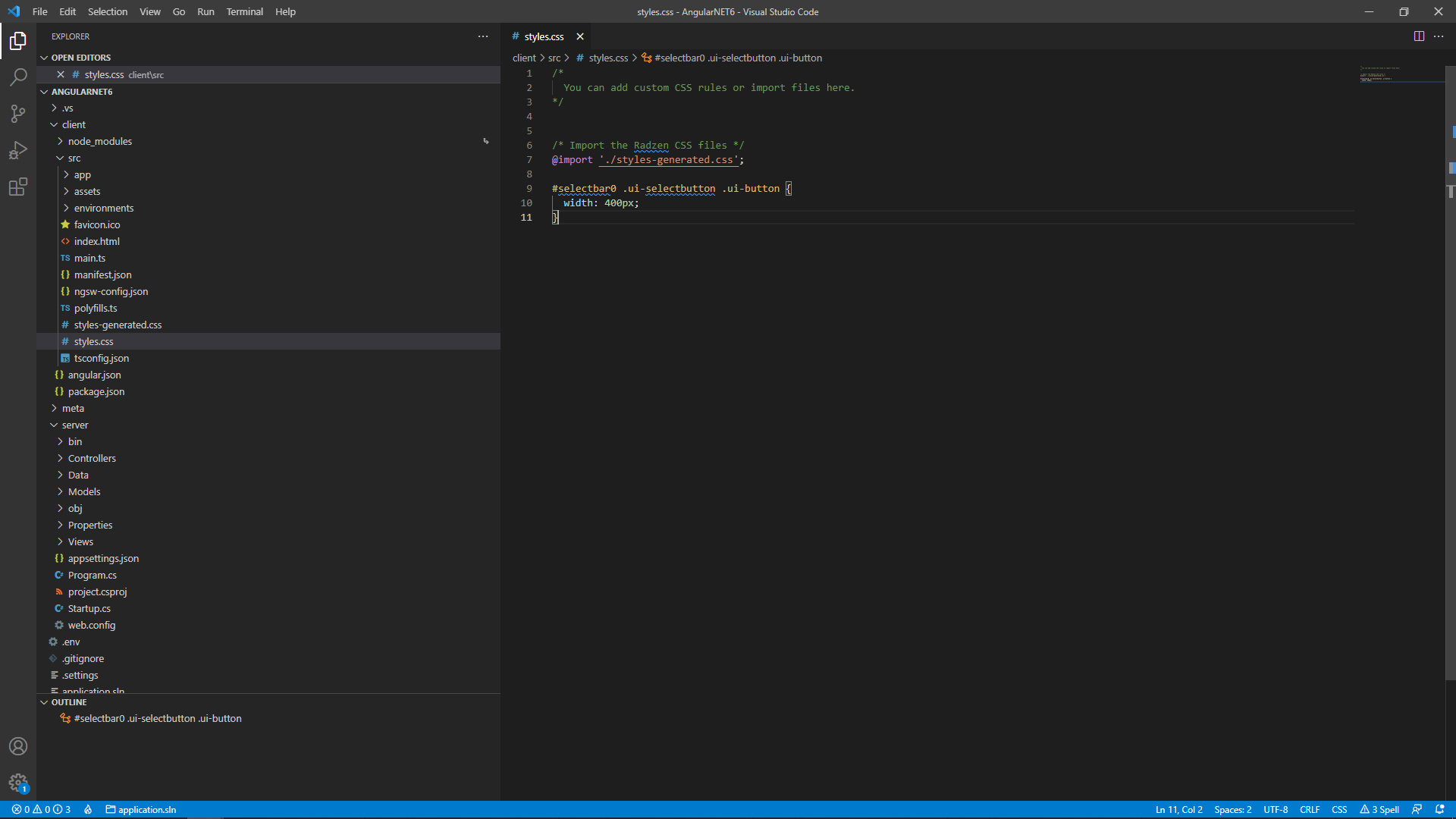Screen dimensions: 1456x819
Task: Place cursor on line 10 width property
Action: point(579,203)
